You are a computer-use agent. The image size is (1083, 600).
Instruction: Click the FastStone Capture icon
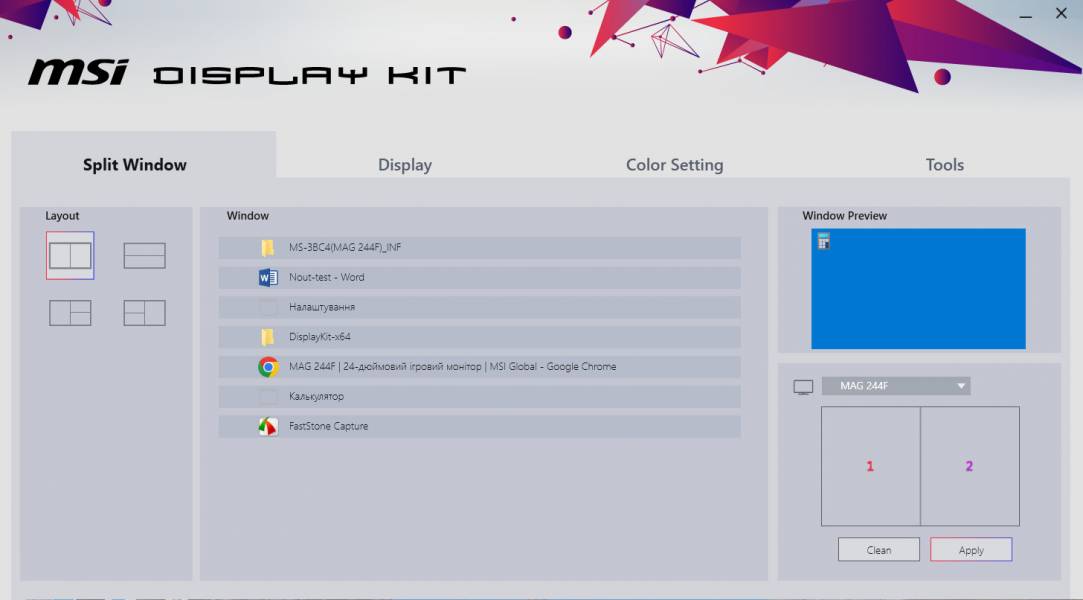click(268, 427)
